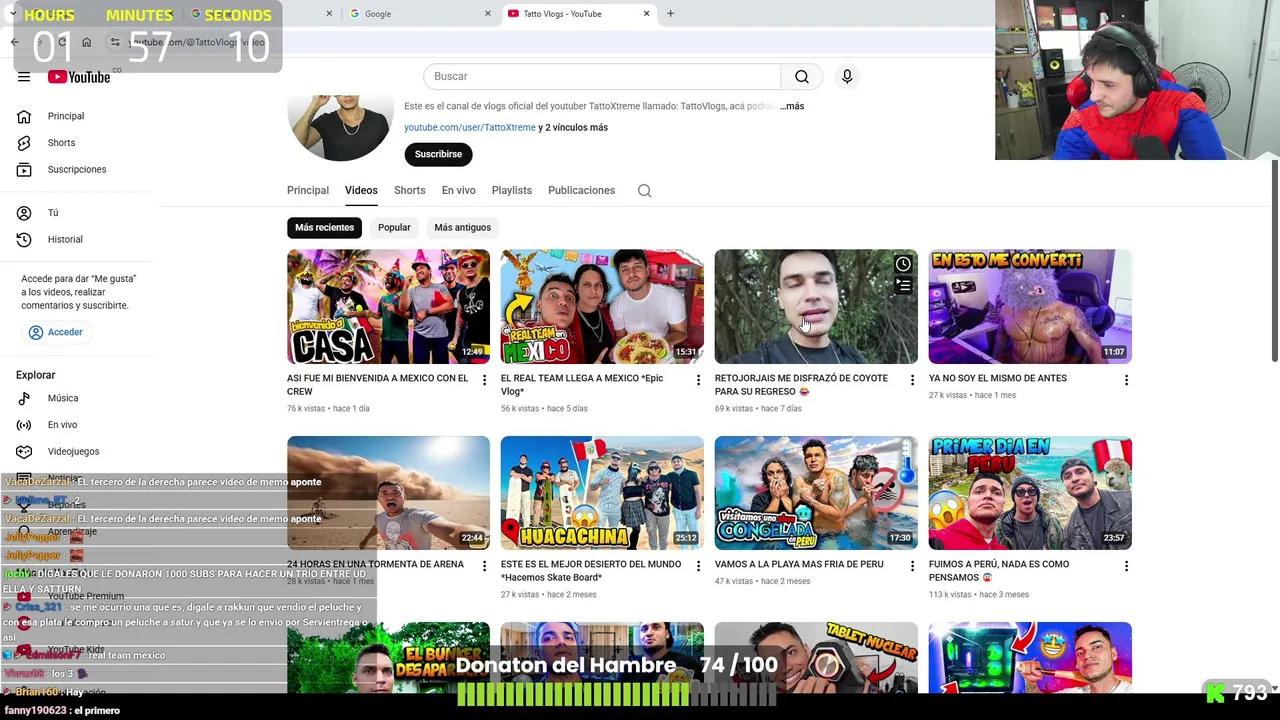Focus the Buscar search field
This screenshot has height=720, width=1280.
pyautogui.click(x=602, y=76)
